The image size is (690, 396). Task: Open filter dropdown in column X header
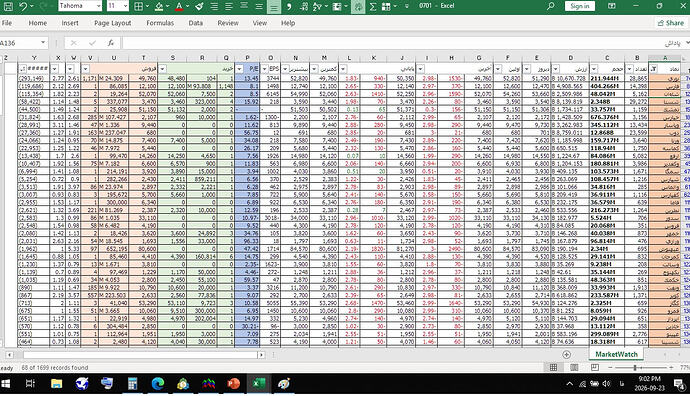(x=55, y=69)
